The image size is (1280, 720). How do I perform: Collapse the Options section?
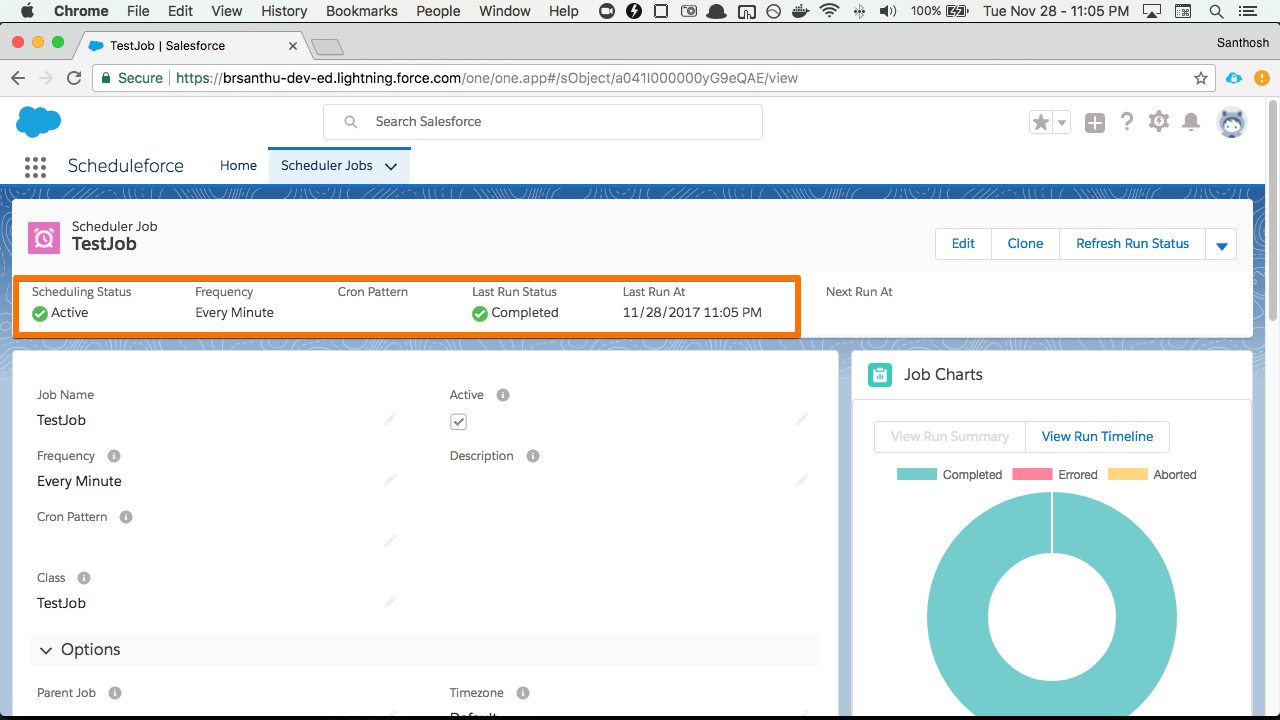[46, 650]
